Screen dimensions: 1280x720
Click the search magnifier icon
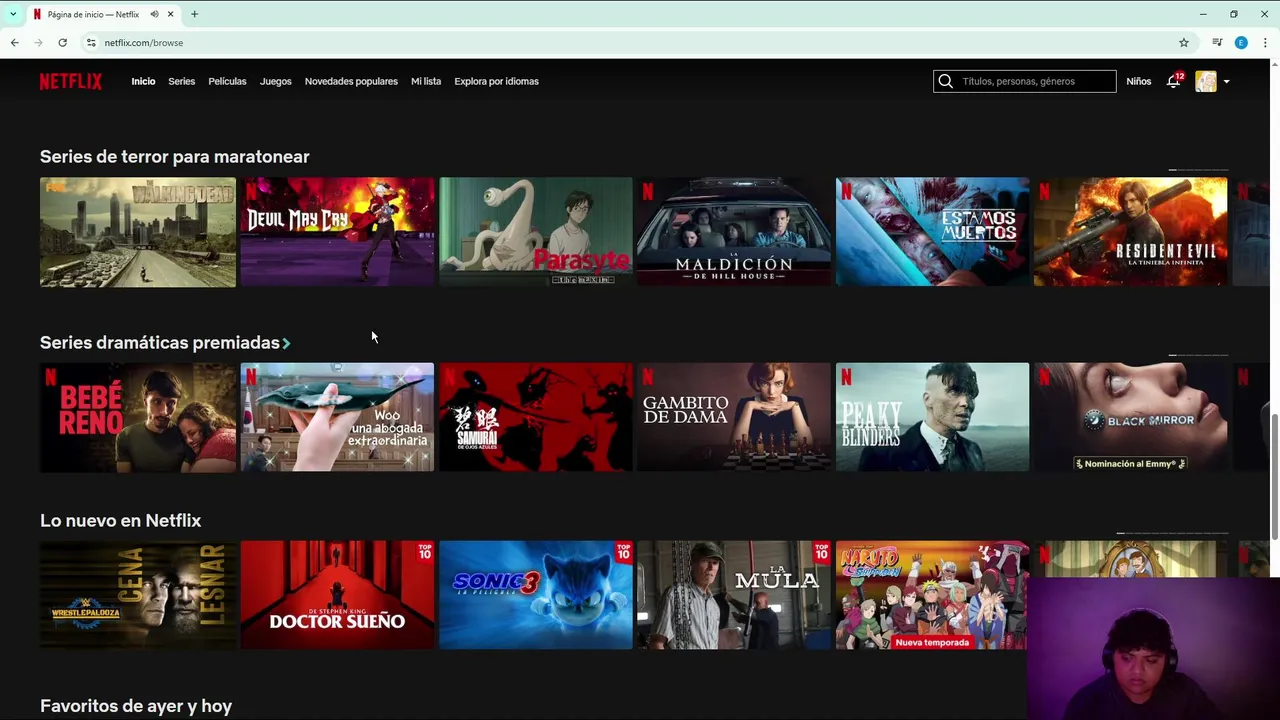946,81
